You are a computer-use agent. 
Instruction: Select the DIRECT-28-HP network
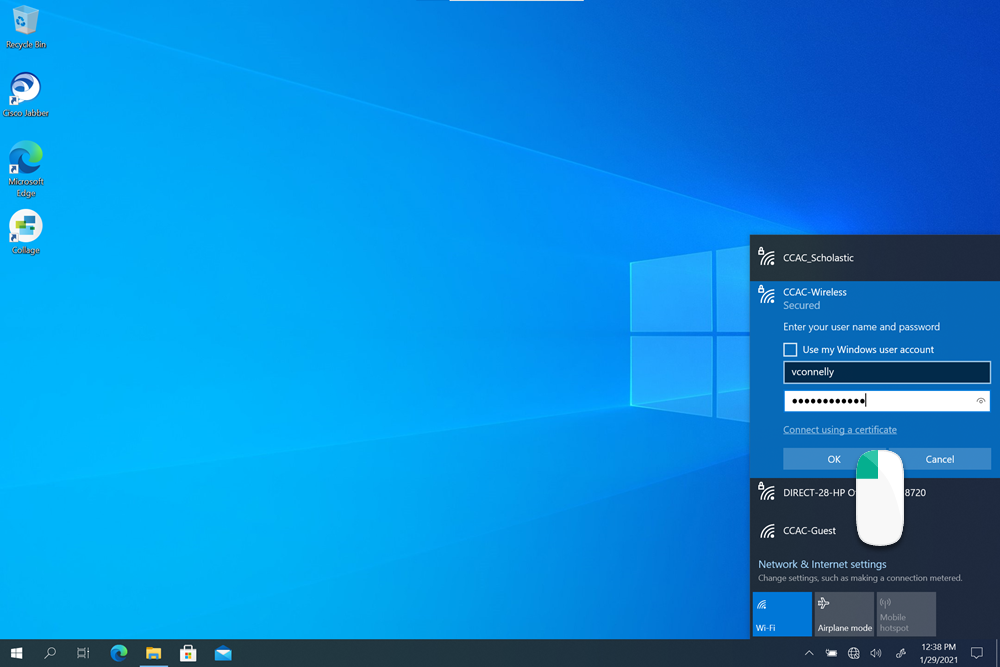pos(875,492)
